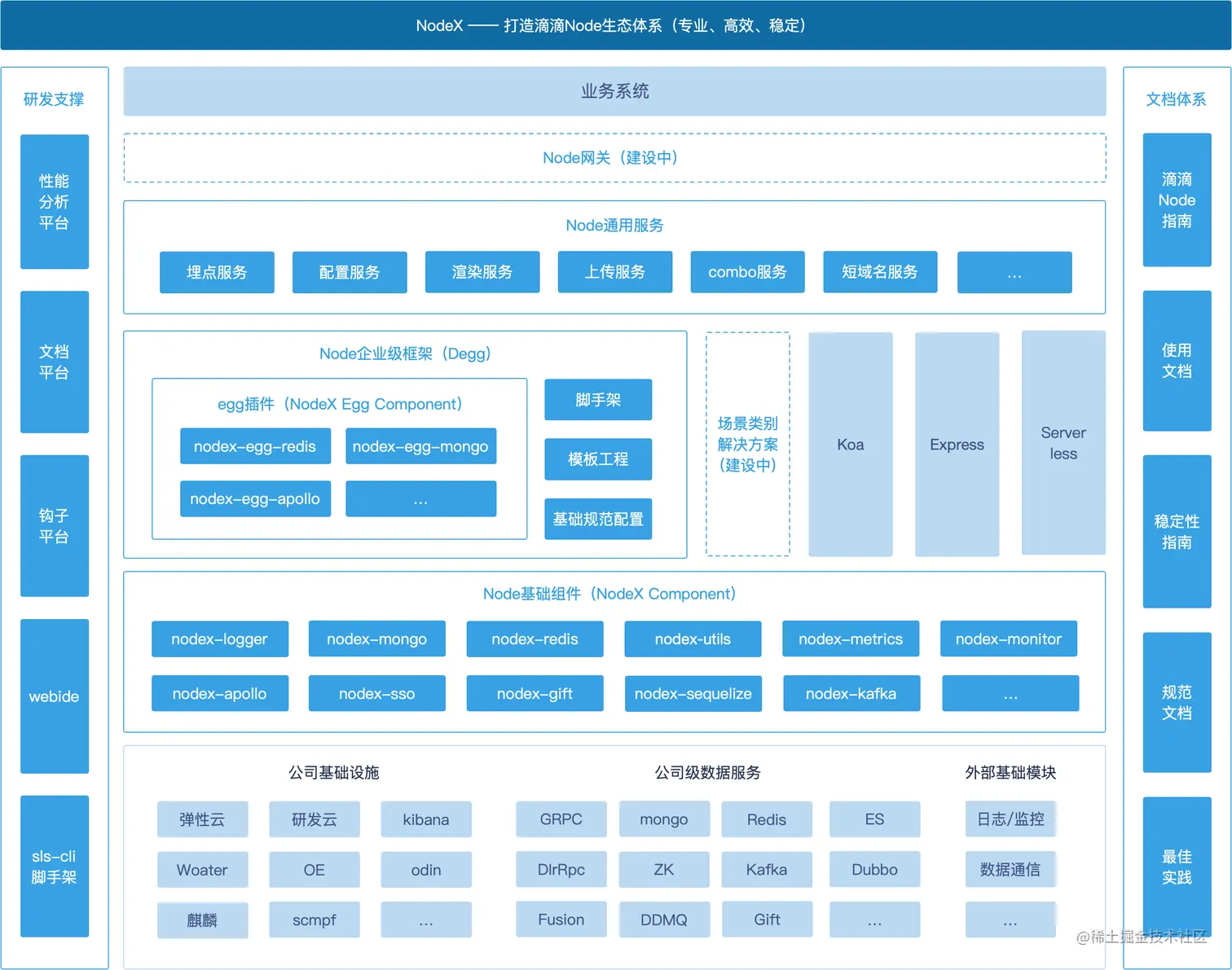Viewport: 1232px width, 970px height.
Task: Click the 钩子平台 sidebar block
Action: [55, 526]
